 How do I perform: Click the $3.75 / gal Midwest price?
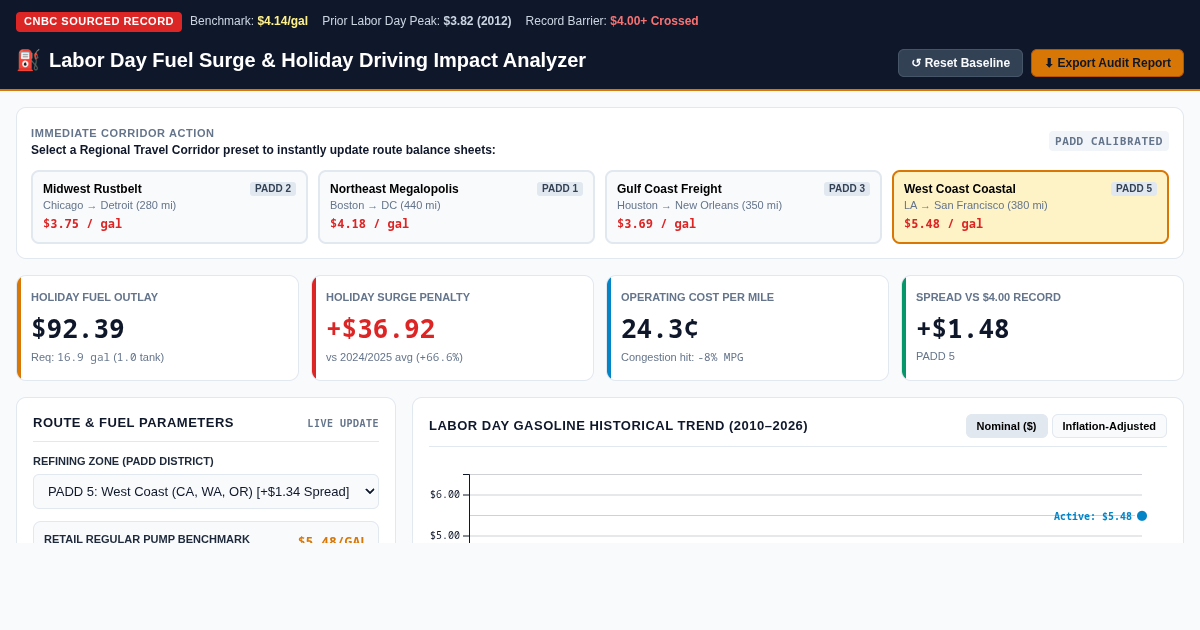[x=82, y=224]
